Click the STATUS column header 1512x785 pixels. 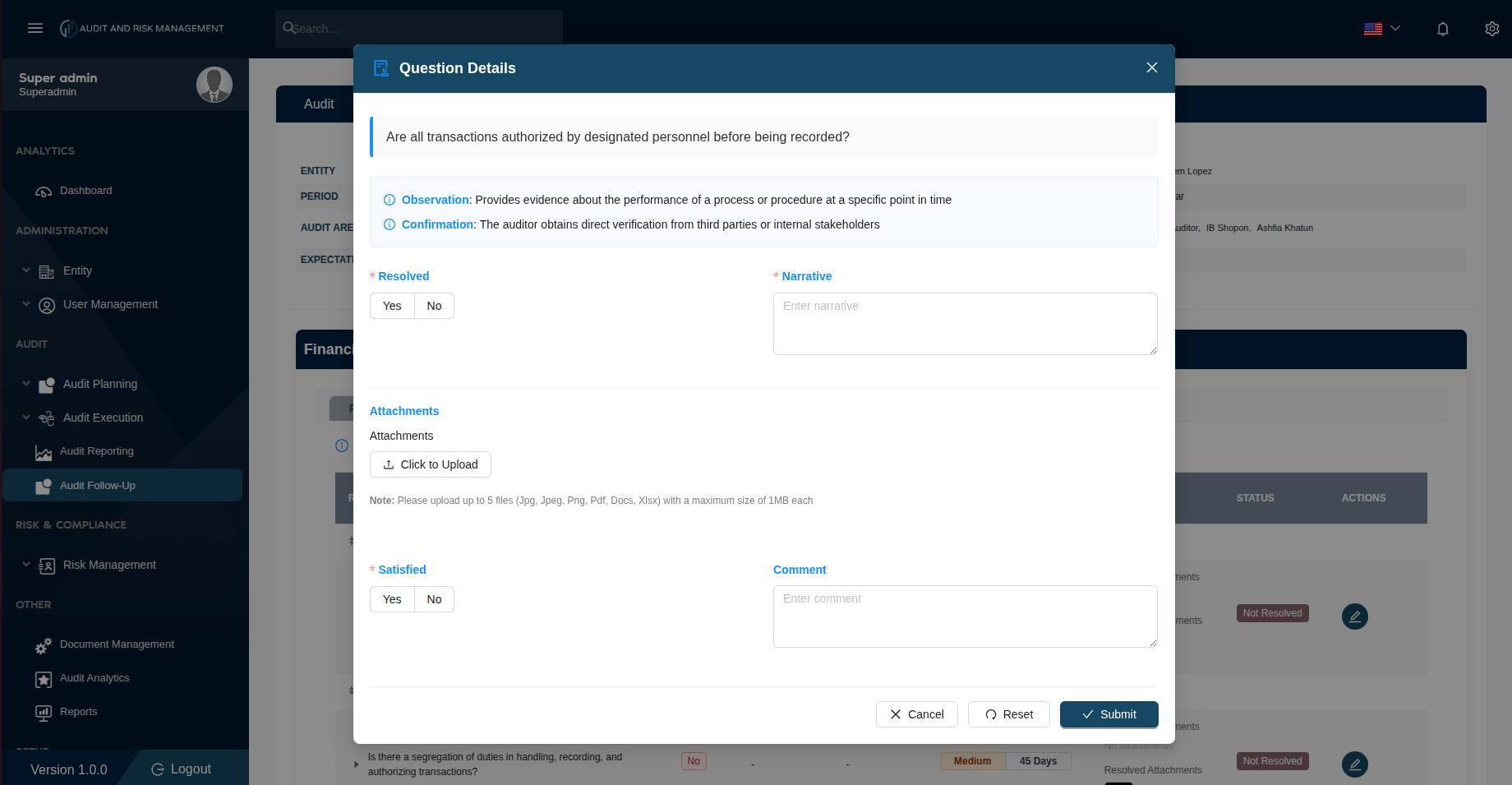coord(1255,498)
